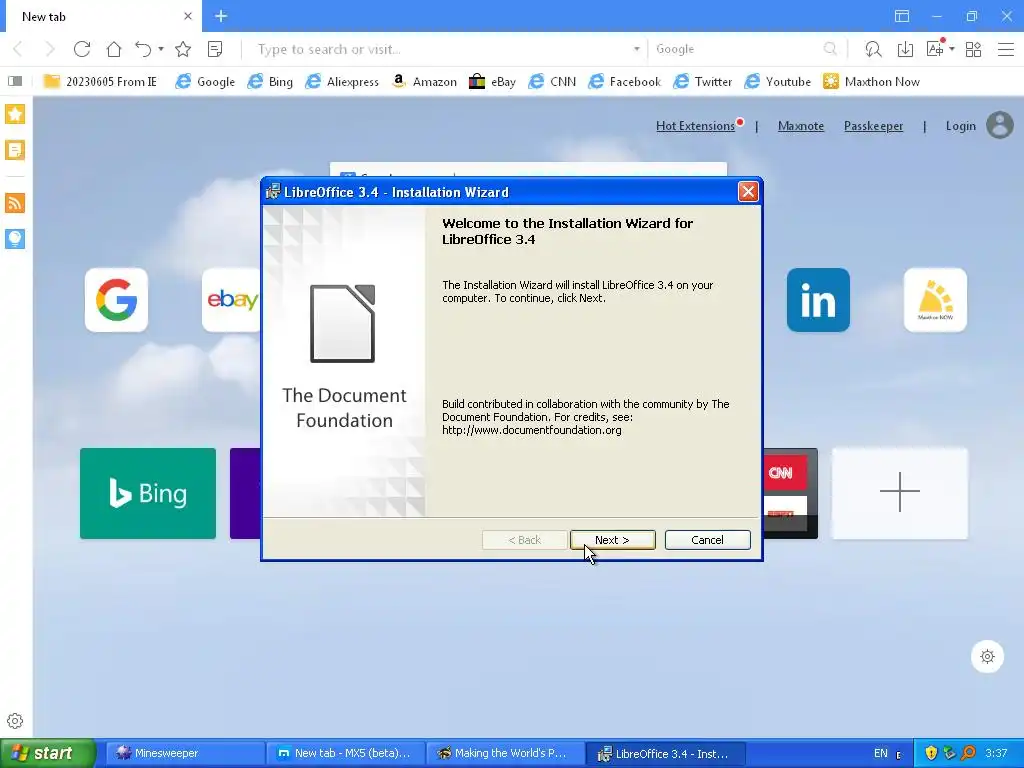Open the 20230605 From IE bookmark folder
Screen dimensions: 1024x768
point(100,82)
